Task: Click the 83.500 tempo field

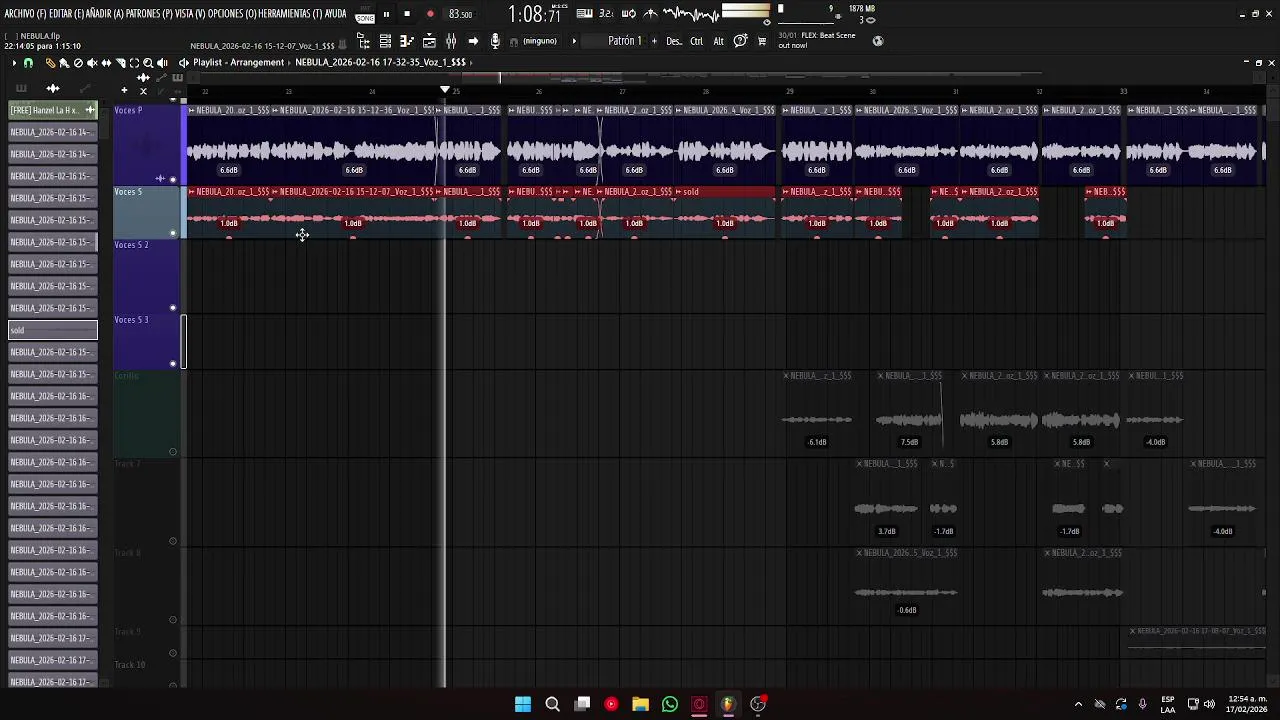Action: 461,14
